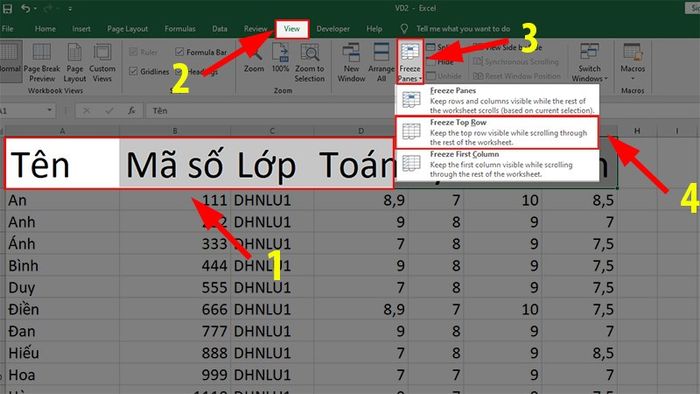Screen dimensions: 700x394
Task: Click Arrange All windows
Action: (x=381, y=63)
